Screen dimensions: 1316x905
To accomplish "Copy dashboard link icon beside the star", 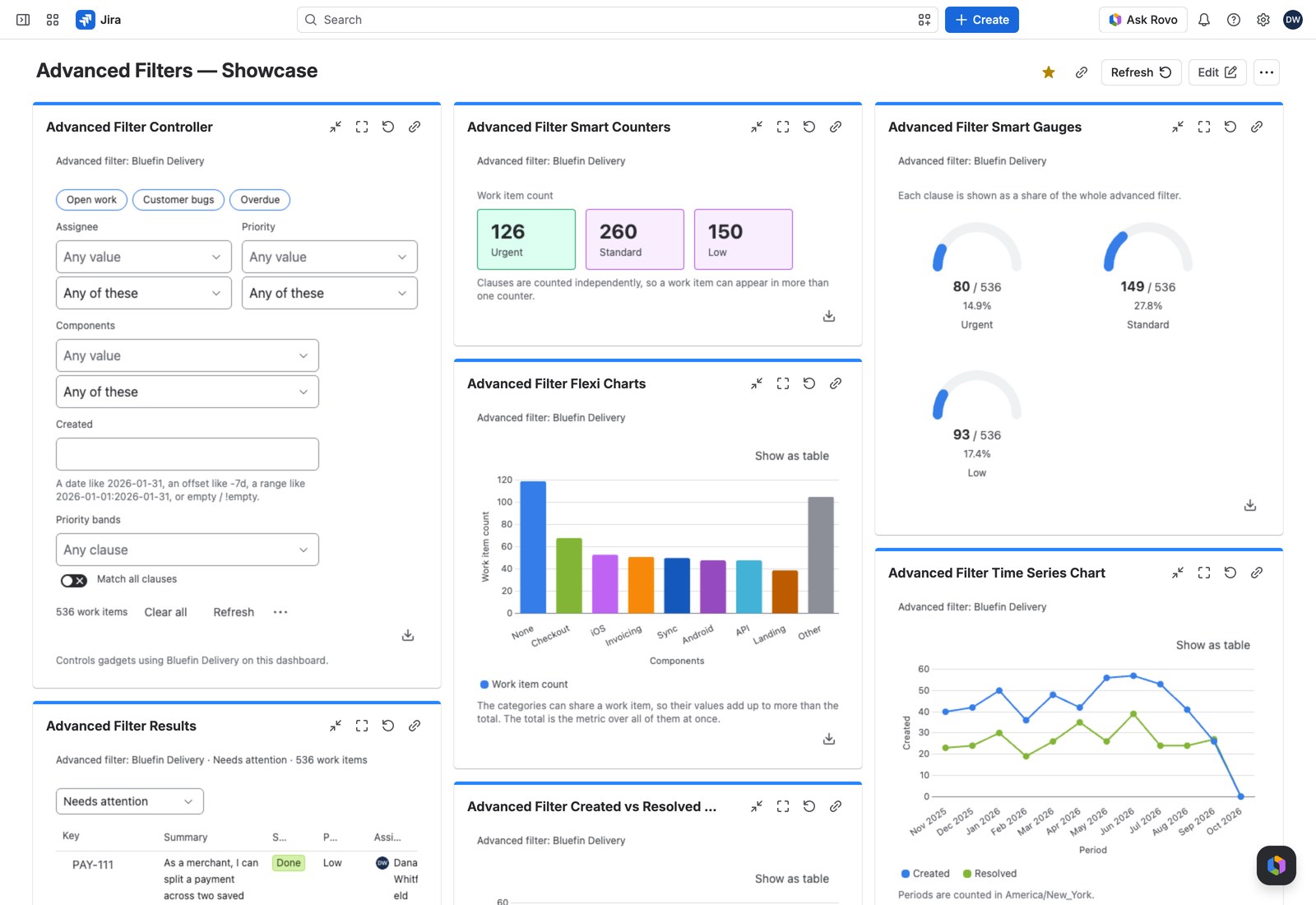I will pyautogui.click(x=1082, y=72).
